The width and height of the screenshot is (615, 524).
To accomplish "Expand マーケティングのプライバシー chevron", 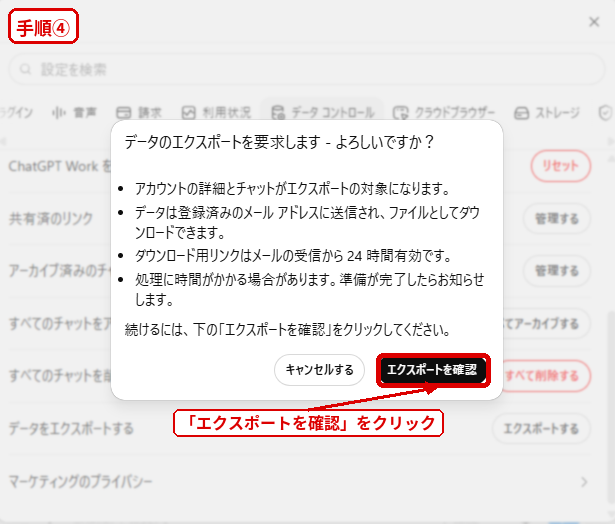I will (584, 482).
